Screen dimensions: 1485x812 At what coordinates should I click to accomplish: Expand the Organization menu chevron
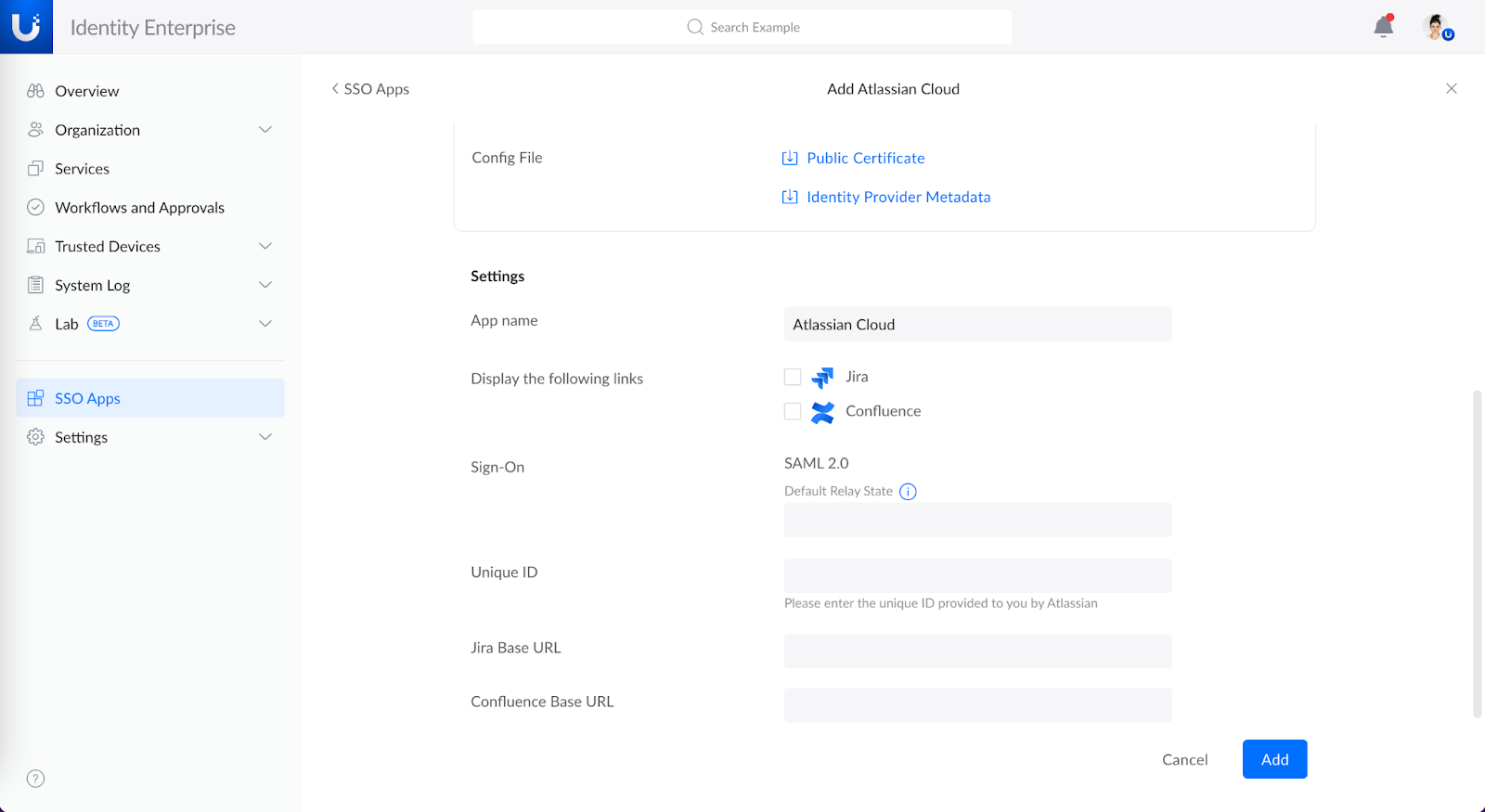tap(265, 130)
